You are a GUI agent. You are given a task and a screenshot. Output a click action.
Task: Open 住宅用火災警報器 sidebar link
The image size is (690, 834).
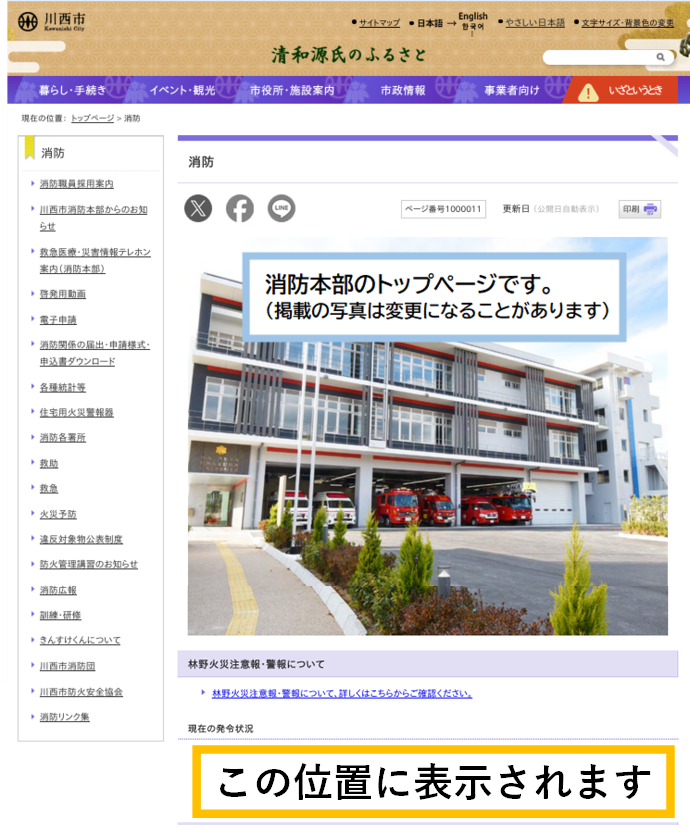click(x=77, y=412)
